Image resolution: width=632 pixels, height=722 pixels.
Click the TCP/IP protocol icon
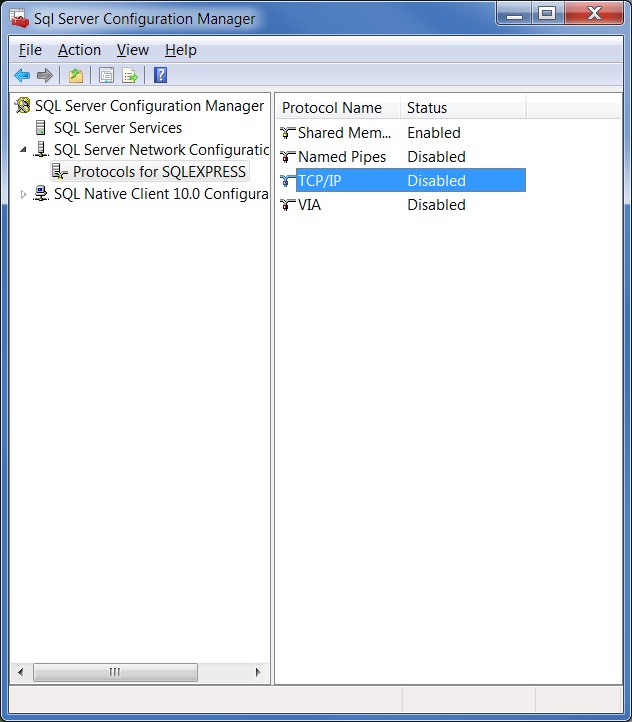[287, 180]
